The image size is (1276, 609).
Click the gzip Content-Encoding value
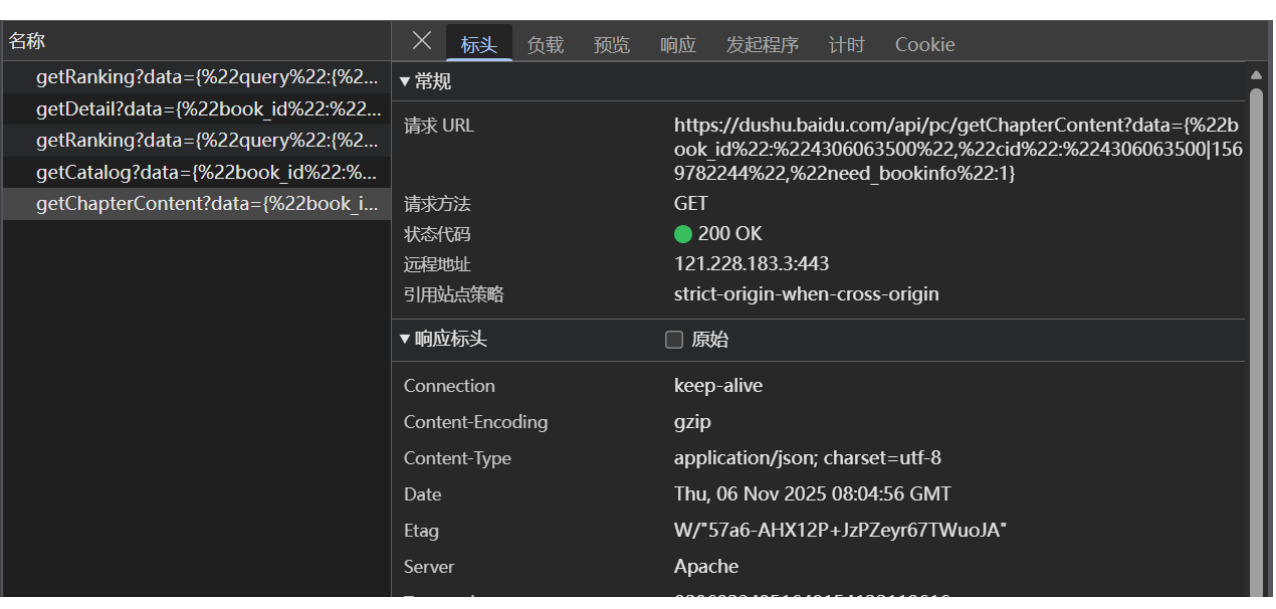[692, 422]
